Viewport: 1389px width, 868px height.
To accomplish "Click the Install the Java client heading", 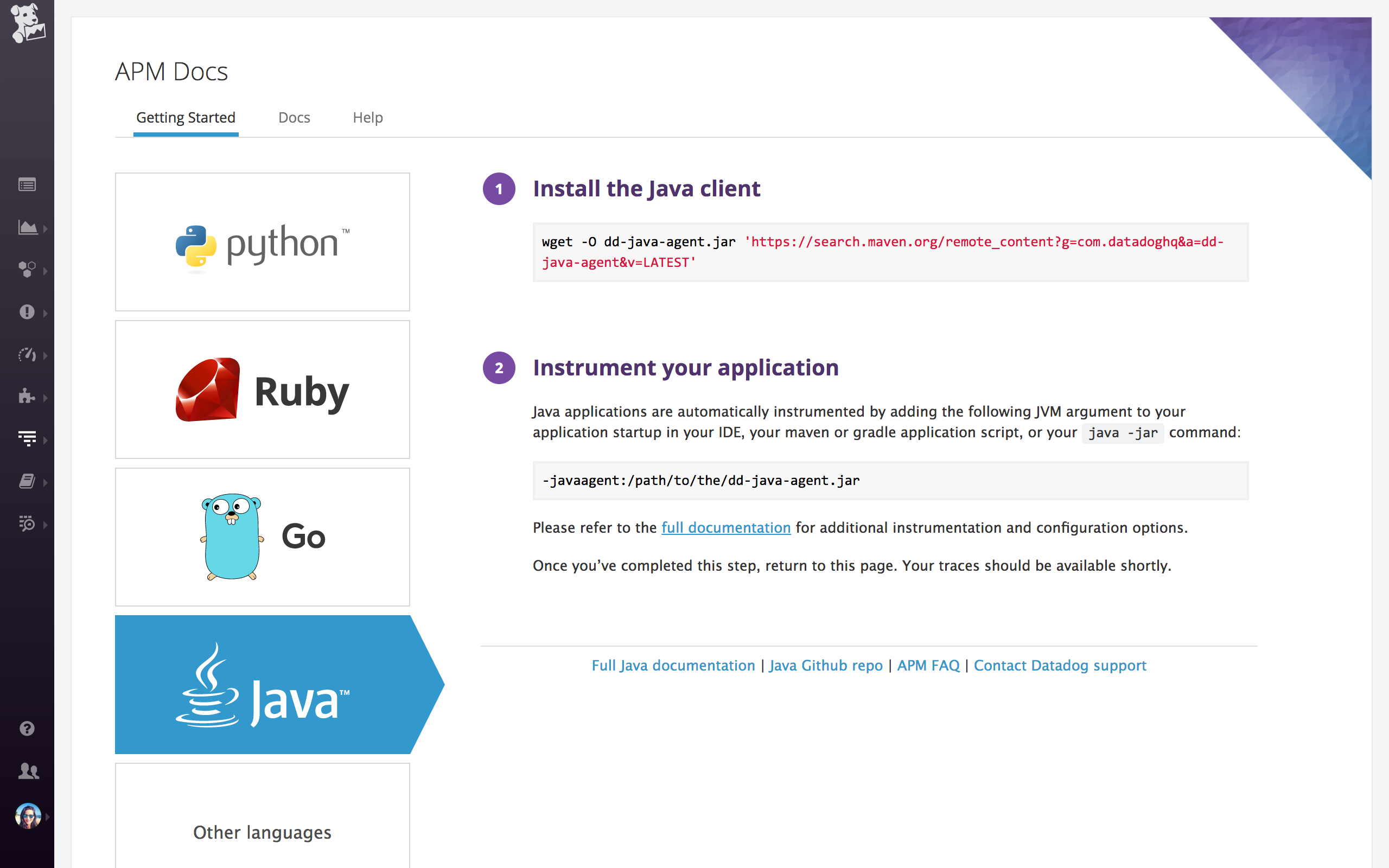I will coord(646,189).
